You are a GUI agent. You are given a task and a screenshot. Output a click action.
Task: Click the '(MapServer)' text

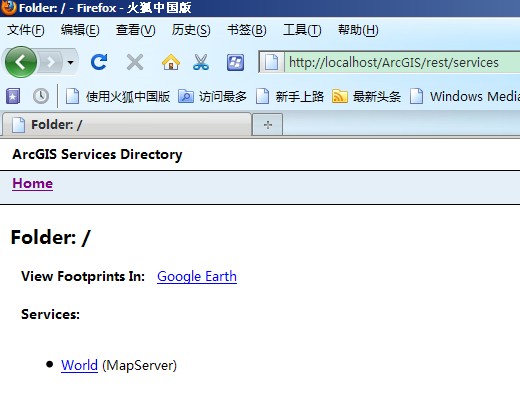tap(139, 366)
